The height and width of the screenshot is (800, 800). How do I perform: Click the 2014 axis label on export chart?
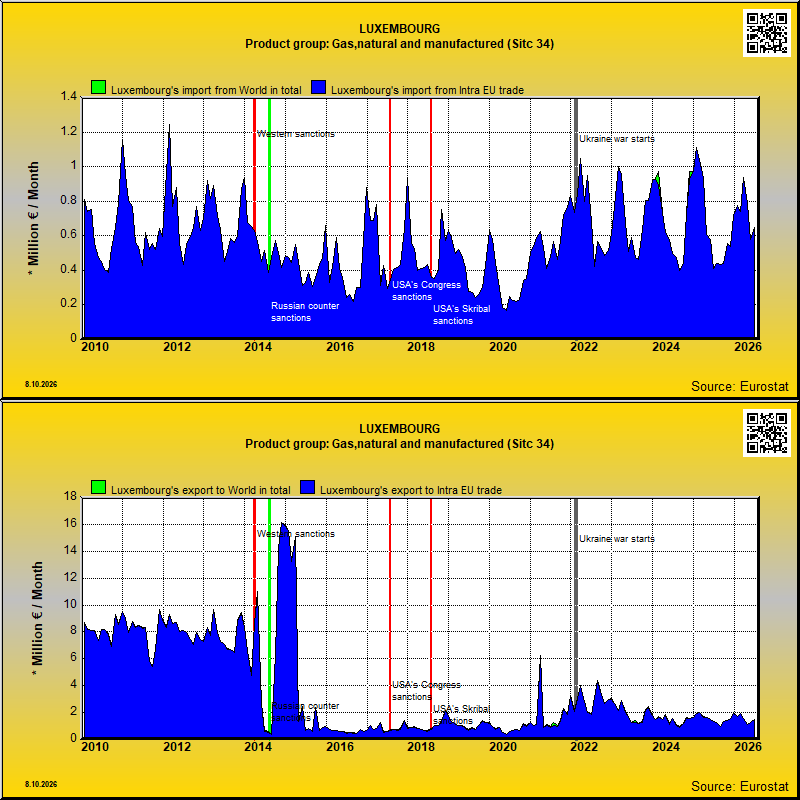pos(258,747)
